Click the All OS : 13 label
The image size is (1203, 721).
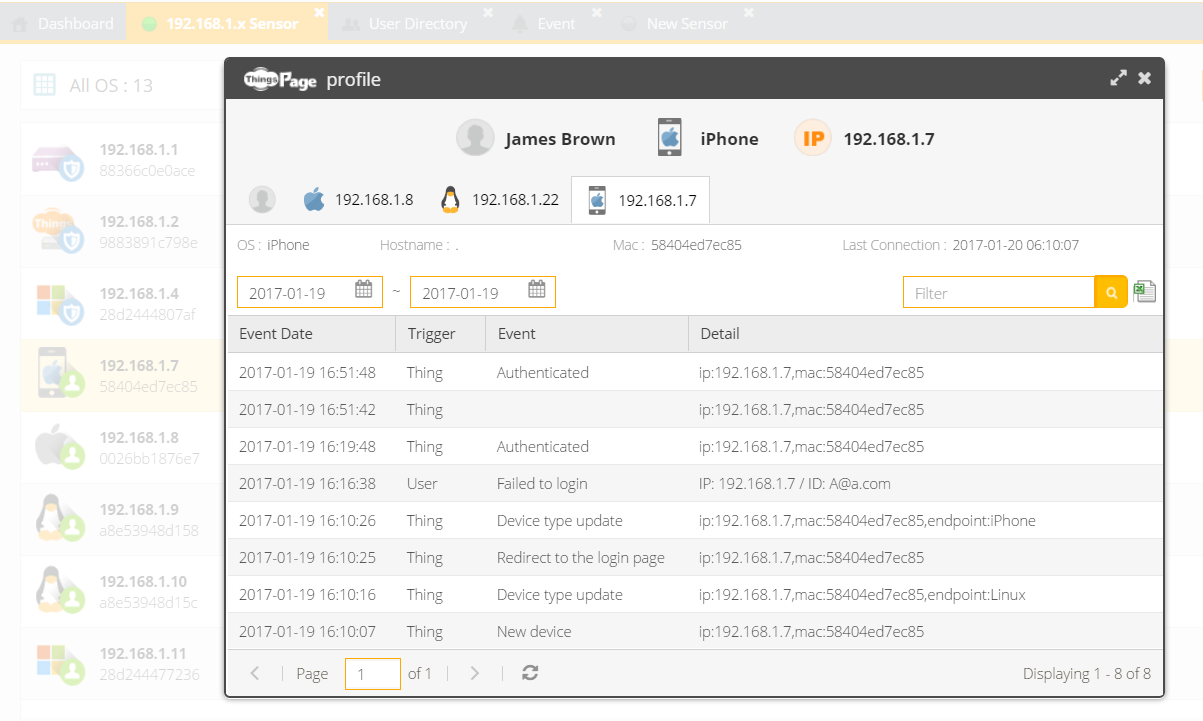click(111, 86)
